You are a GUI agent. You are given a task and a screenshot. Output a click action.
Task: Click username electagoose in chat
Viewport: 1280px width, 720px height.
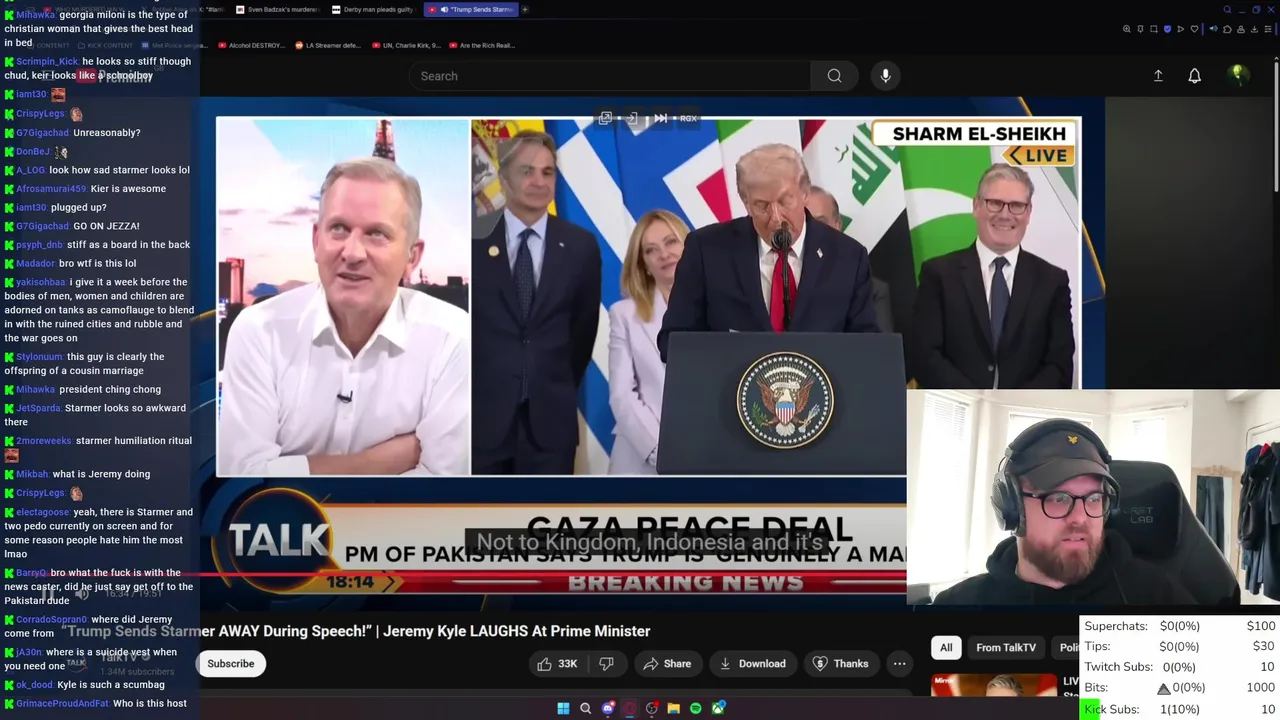[43, 512]
